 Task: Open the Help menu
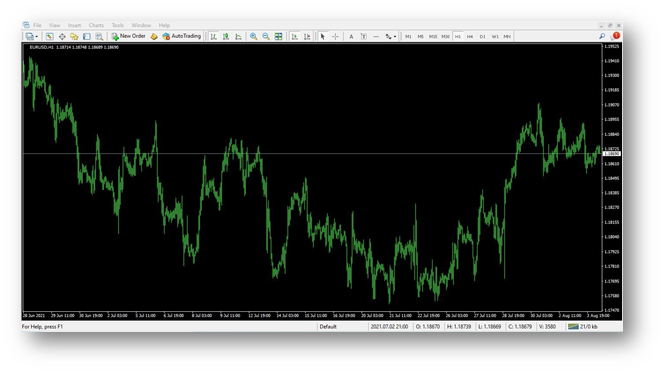click(x=164, y=25)
